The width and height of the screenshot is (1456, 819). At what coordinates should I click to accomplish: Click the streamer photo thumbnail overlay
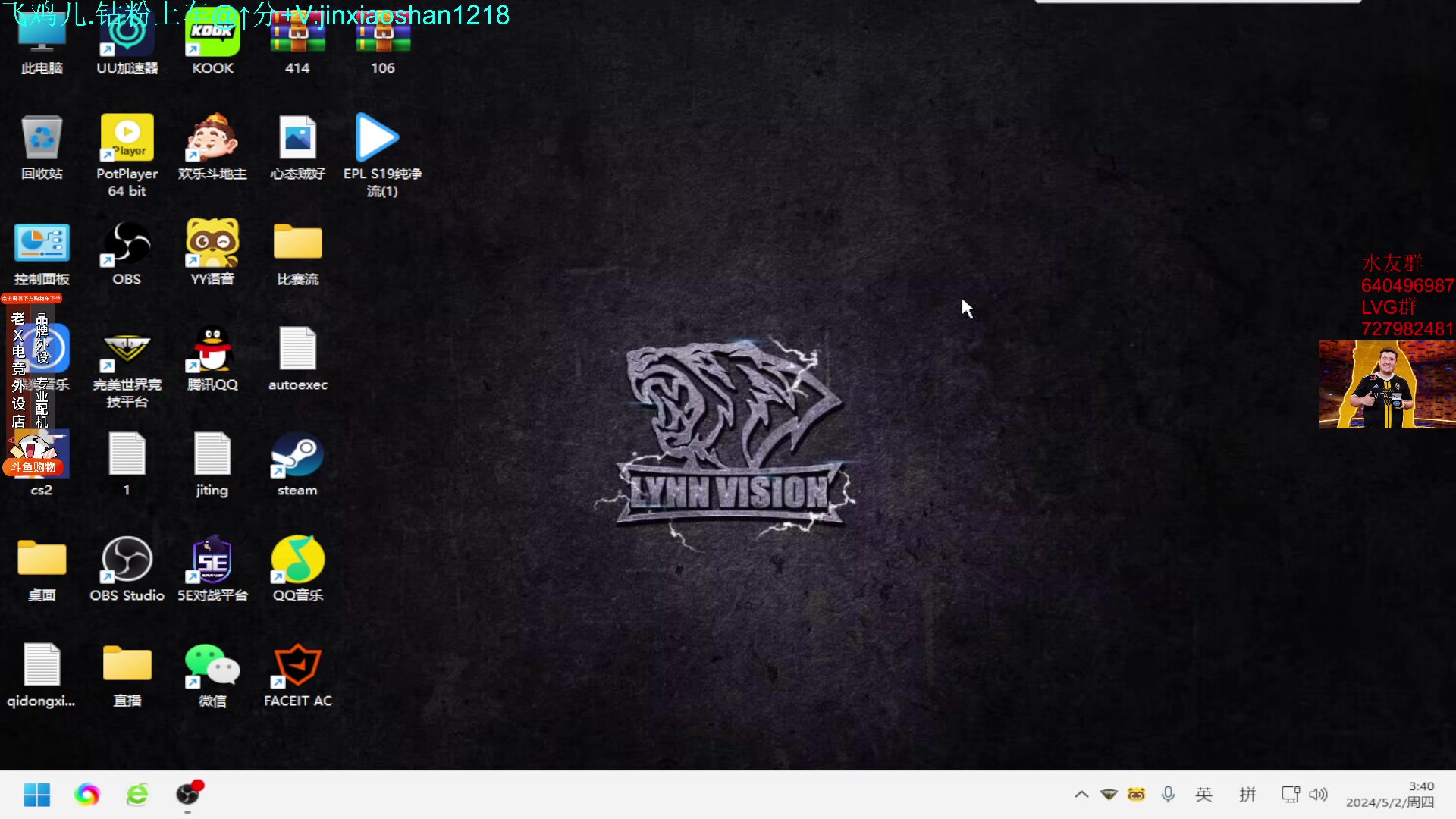tap(1387, 384)
